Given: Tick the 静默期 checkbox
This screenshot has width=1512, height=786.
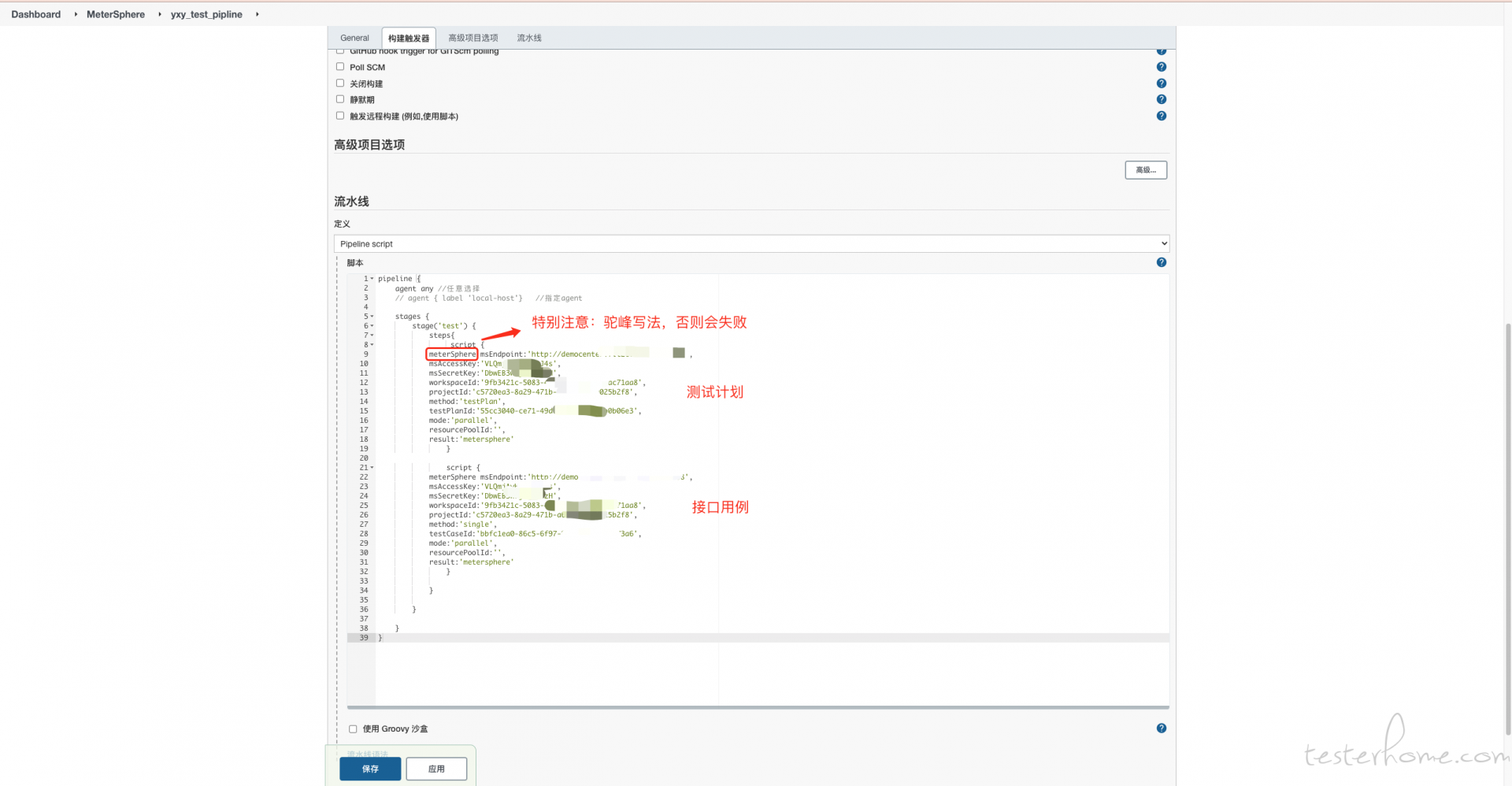Looking at the screenshot, I should pos(340,99).
